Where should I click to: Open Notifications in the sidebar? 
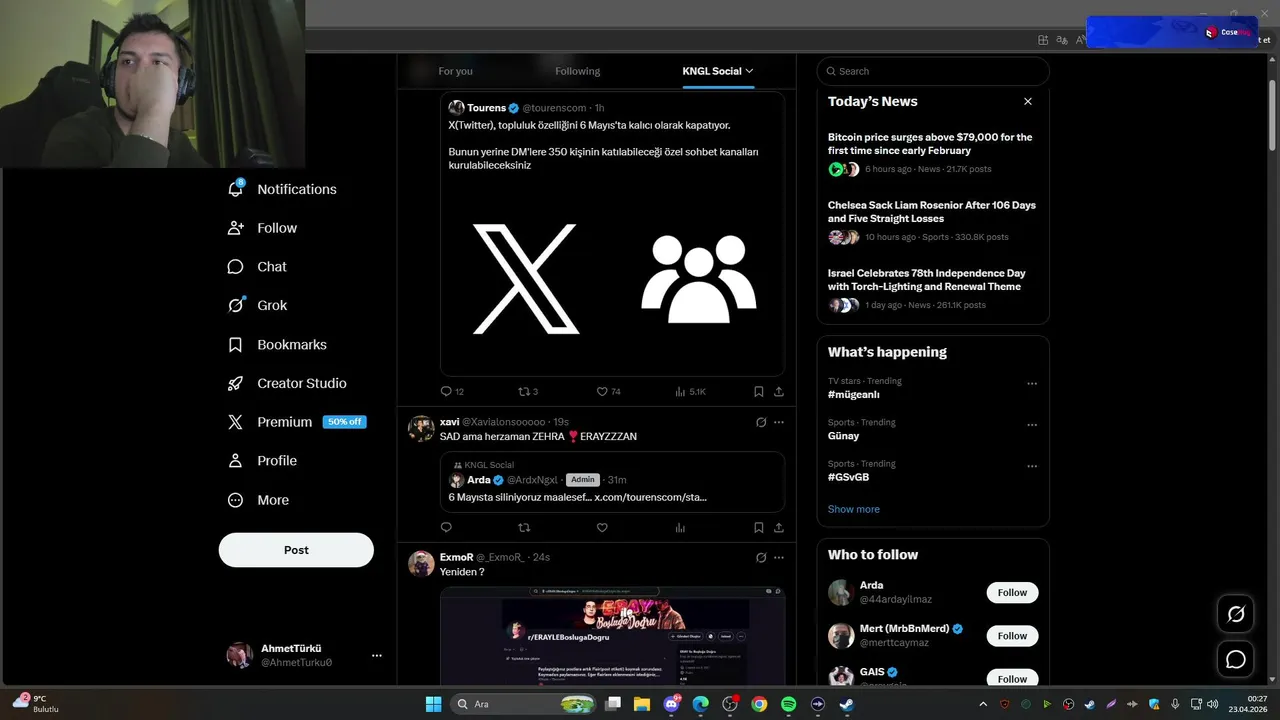click(283, 189)
